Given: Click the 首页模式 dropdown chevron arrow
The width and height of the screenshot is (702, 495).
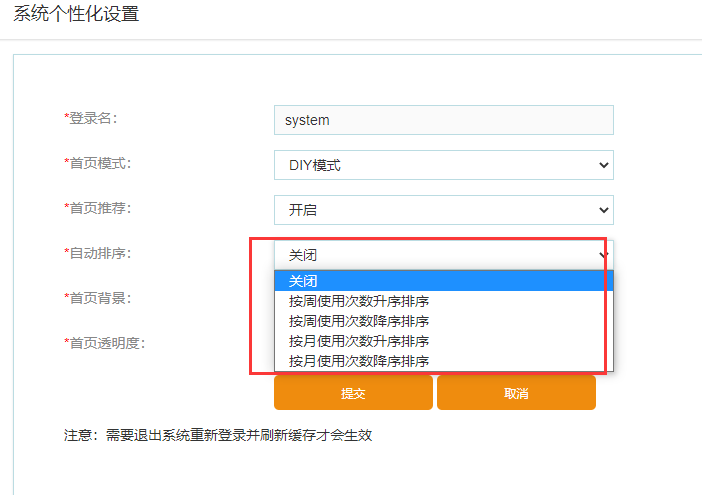Looking at the screenshot, I should 604,165.
